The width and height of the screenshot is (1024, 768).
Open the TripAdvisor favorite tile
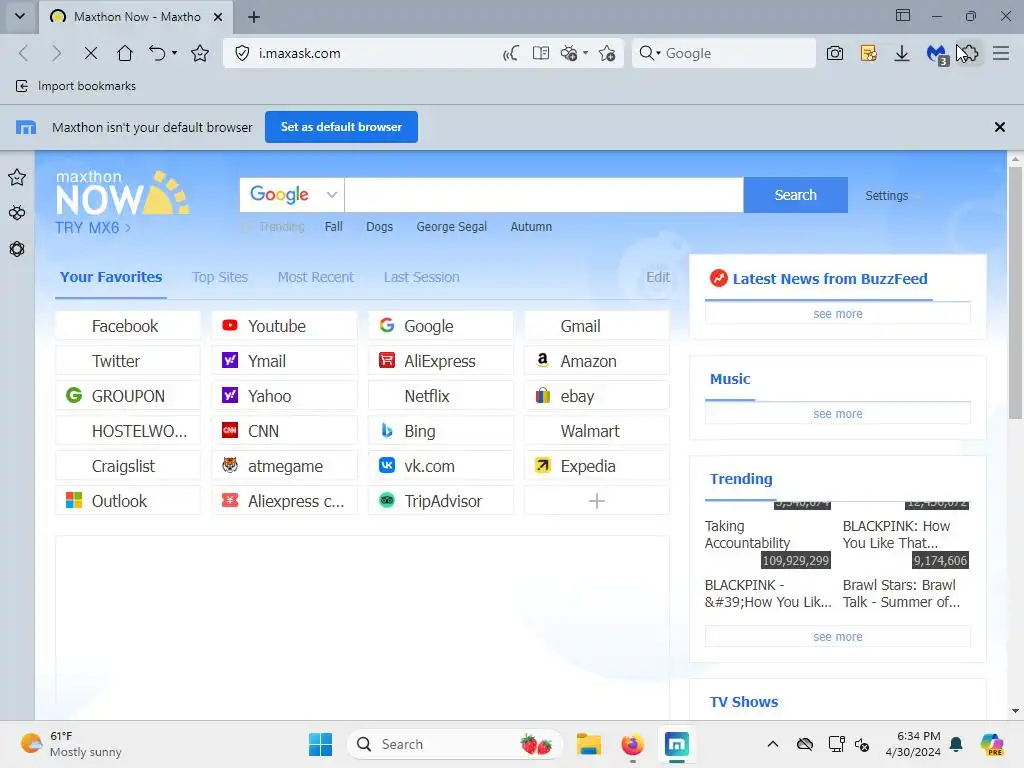(441, 500)
